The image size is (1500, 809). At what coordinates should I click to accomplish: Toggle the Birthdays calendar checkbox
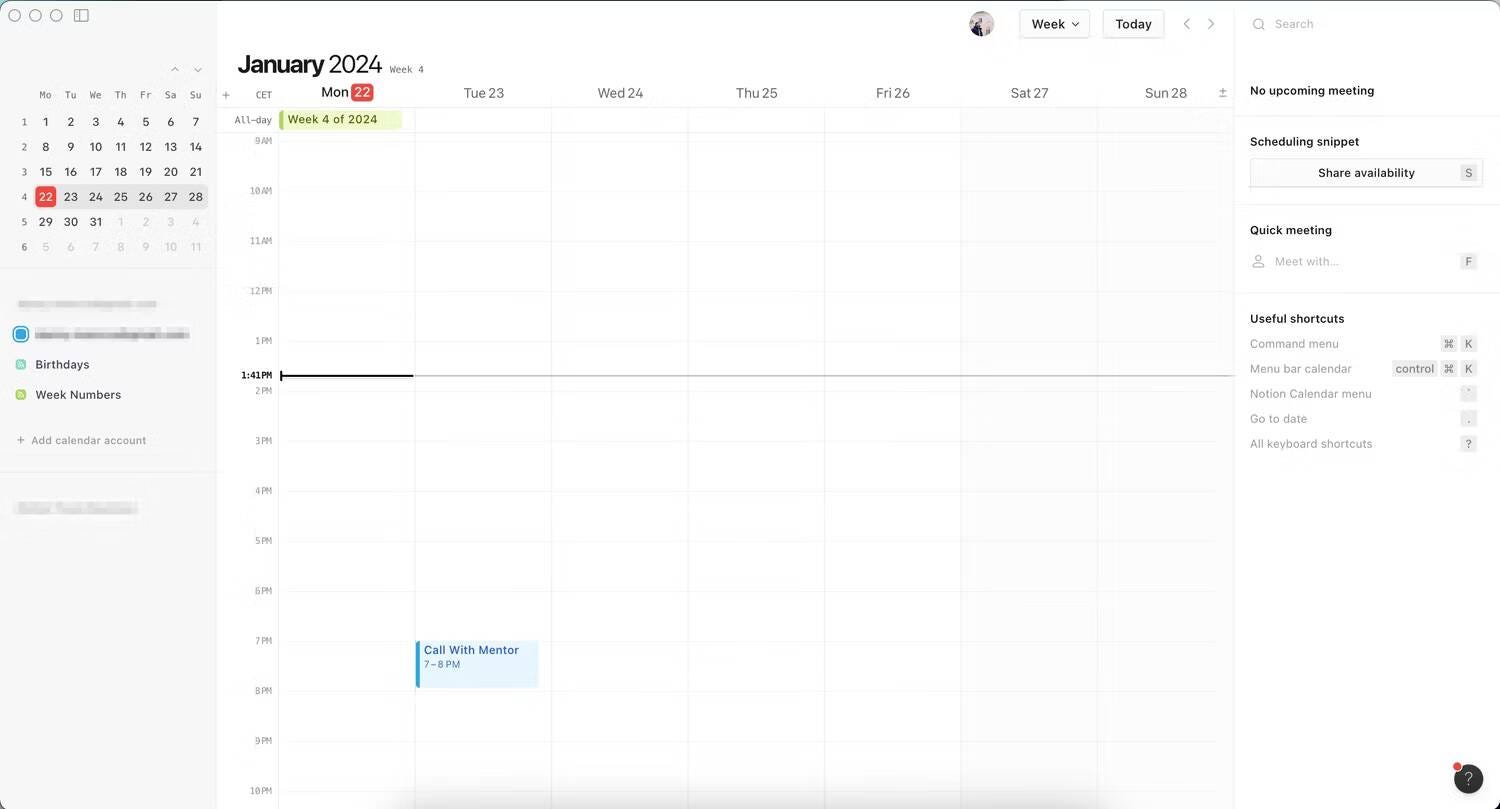[21, 365]
